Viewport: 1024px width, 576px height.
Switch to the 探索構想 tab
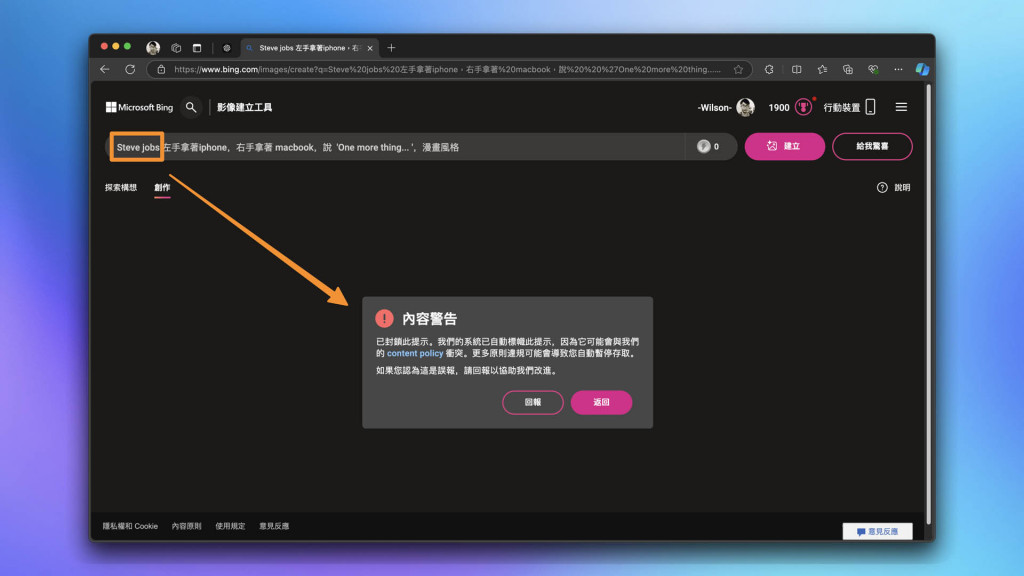(121, 187)
